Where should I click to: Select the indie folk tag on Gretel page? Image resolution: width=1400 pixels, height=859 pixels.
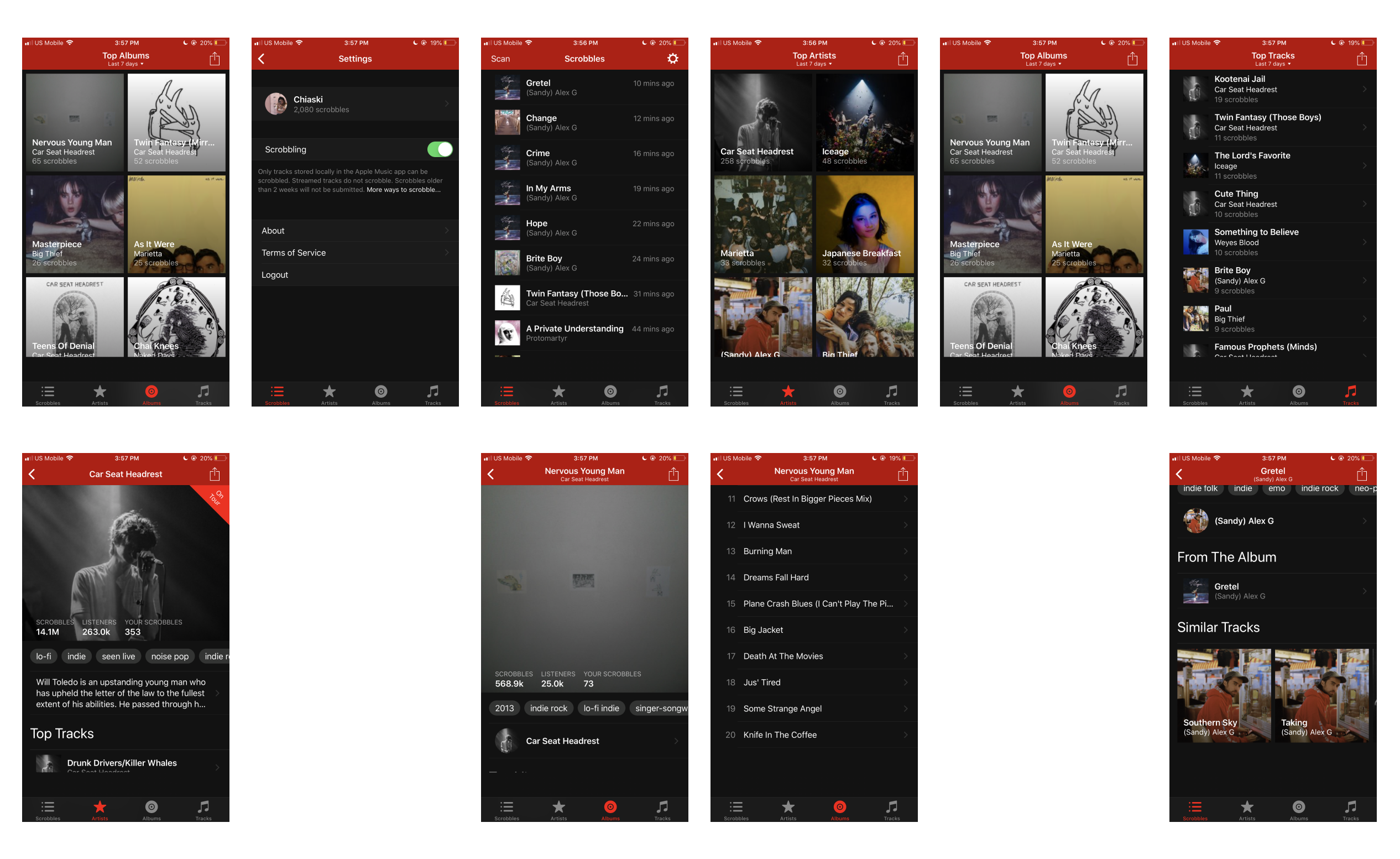(1200, 489)
